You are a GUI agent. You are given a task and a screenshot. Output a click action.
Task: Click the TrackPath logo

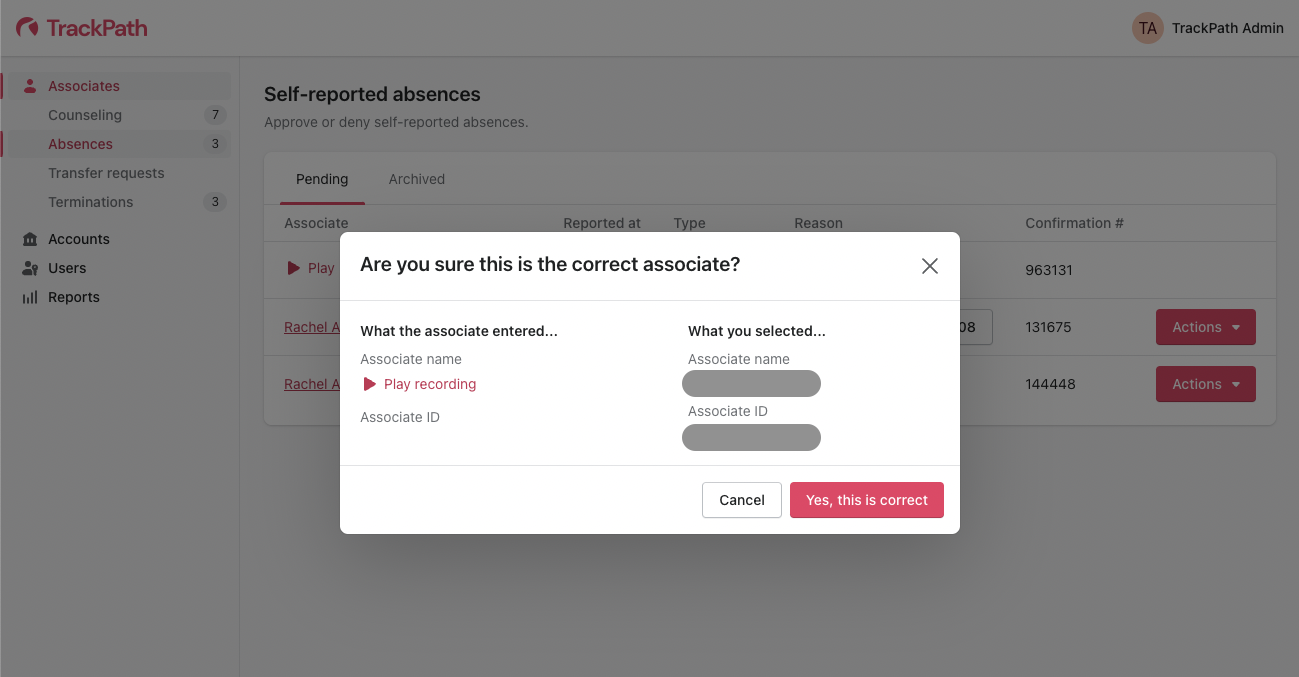80,27
